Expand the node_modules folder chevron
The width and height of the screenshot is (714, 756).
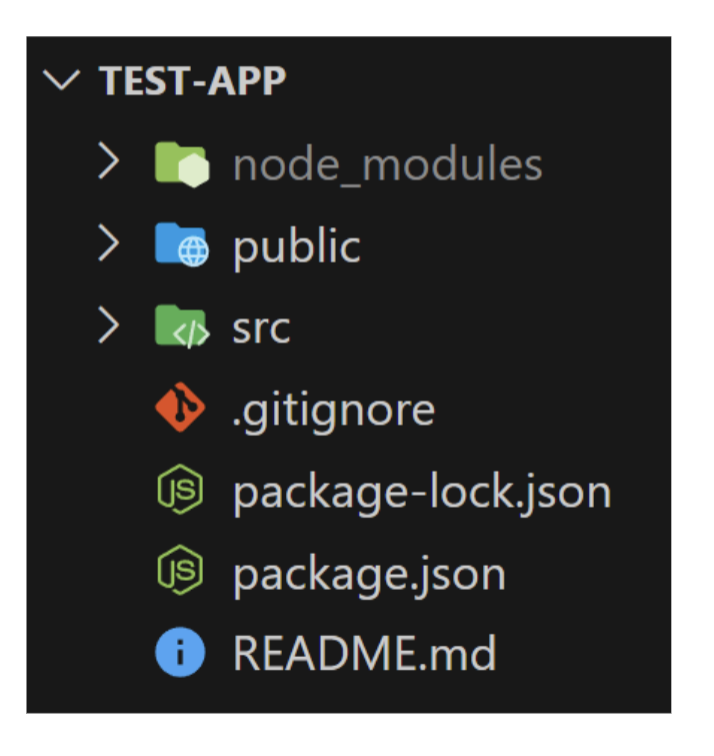point(108,163)
